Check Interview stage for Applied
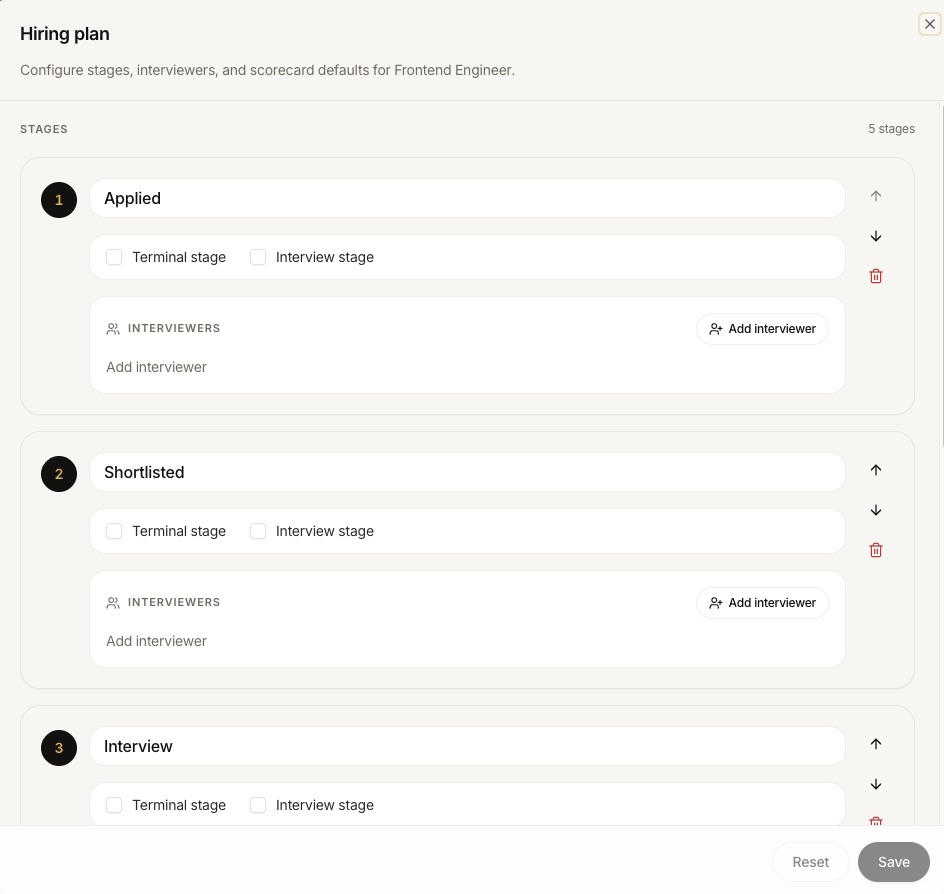The width and height of the screenshot is (944, 894). pos(258,257)
